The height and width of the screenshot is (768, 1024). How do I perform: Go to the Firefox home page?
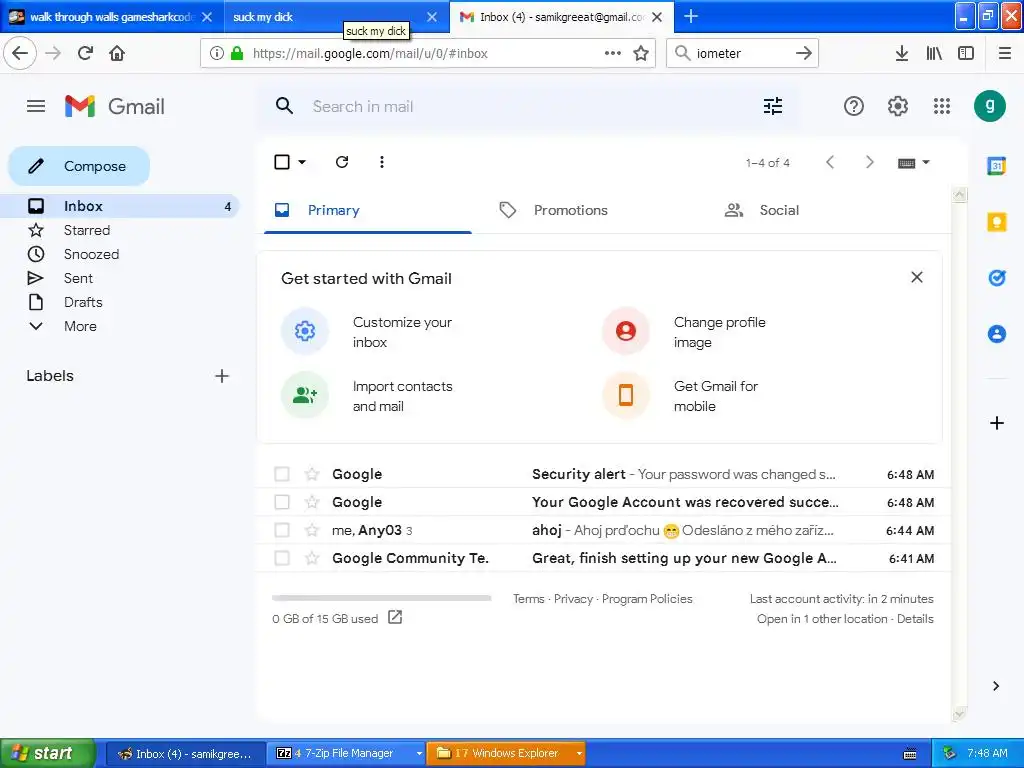(x=117, y=53)
